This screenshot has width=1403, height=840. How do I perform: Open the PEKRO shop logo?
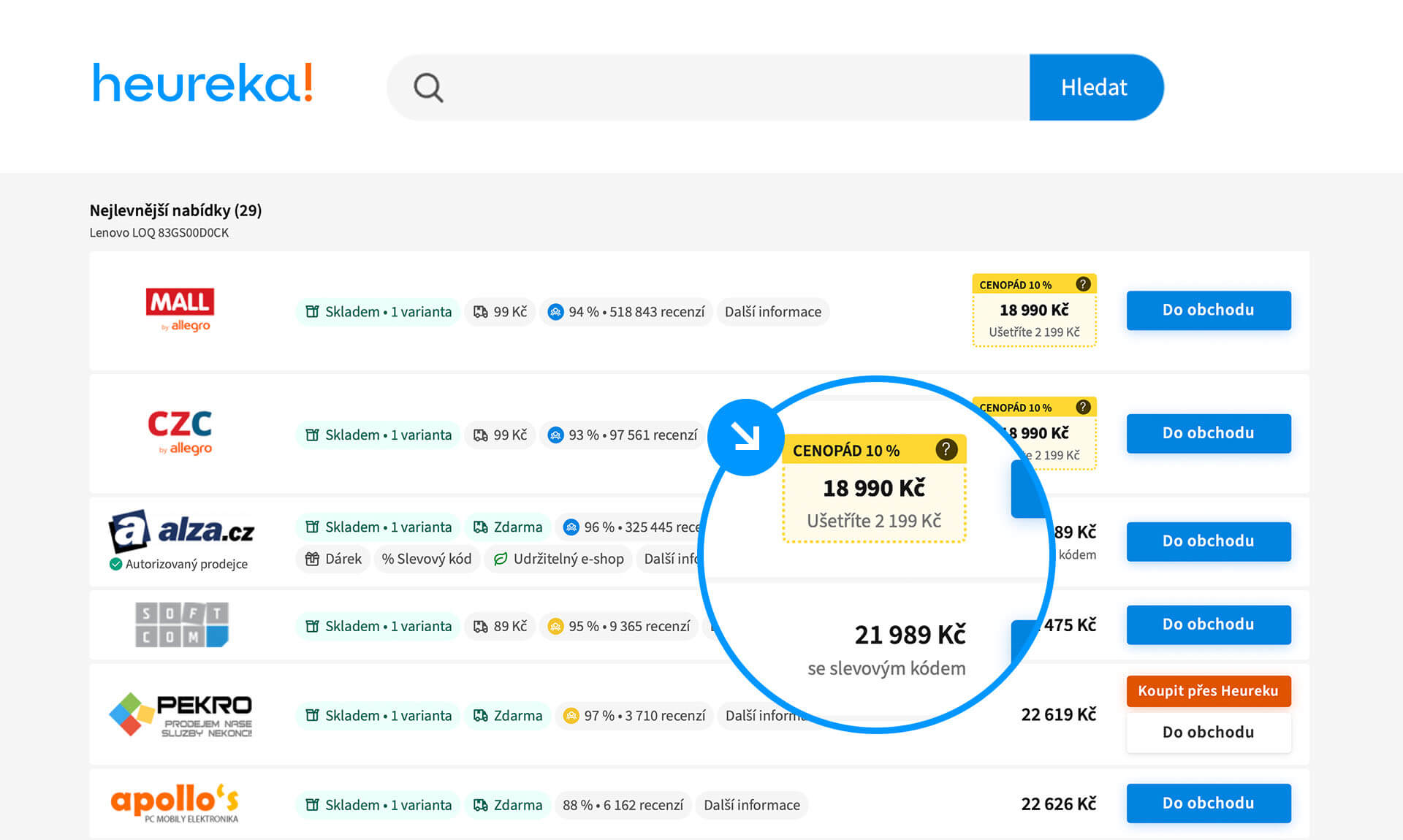coord(180,714)
